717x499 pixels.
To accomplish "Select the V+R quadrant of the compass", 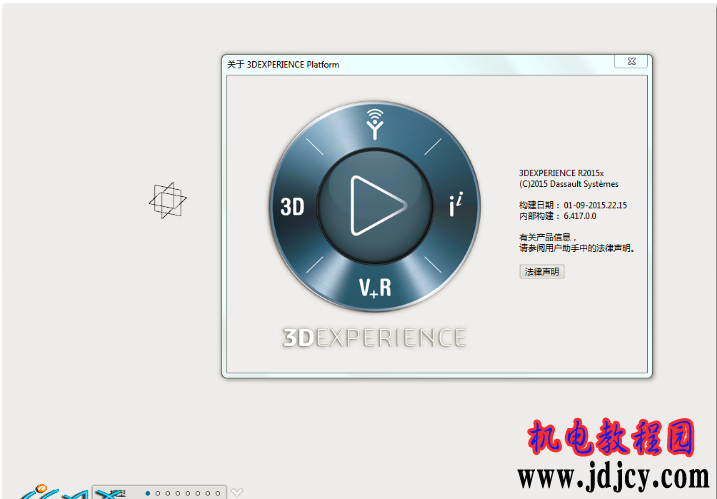I will tap(375, 287).
